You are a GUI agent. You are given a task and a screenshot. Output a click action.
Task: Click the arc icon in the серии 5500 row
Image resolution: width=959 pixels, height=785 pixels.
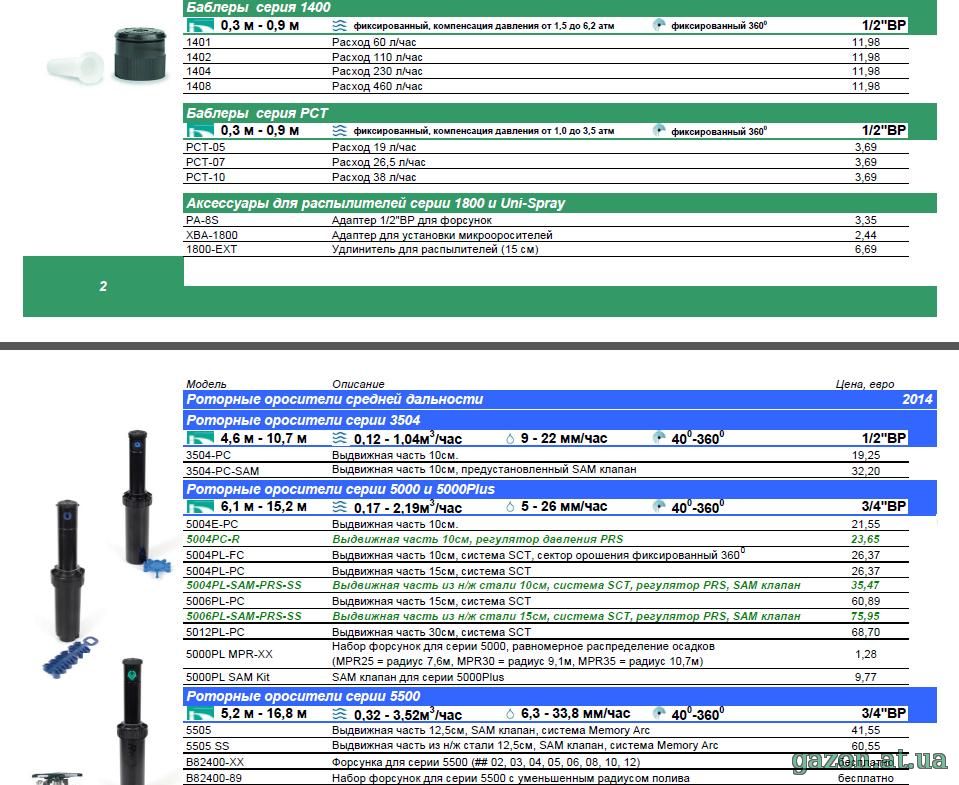pyautogui.click(x=659, y=713)
